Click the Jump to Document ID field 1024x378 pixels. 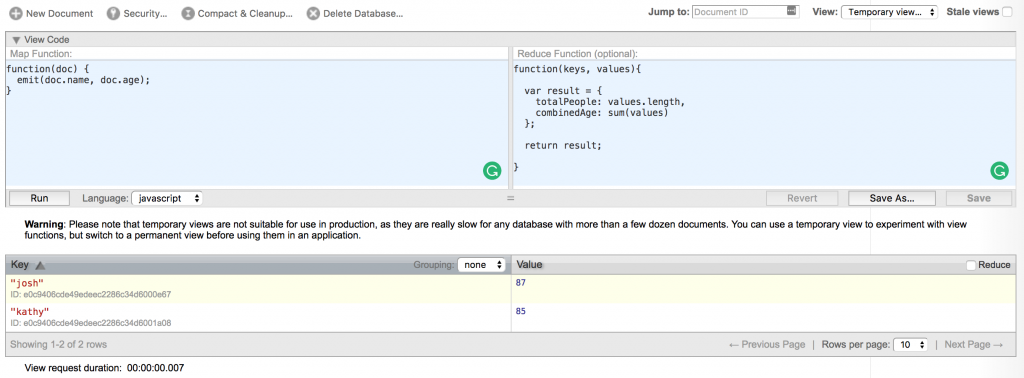pos(739,12)
